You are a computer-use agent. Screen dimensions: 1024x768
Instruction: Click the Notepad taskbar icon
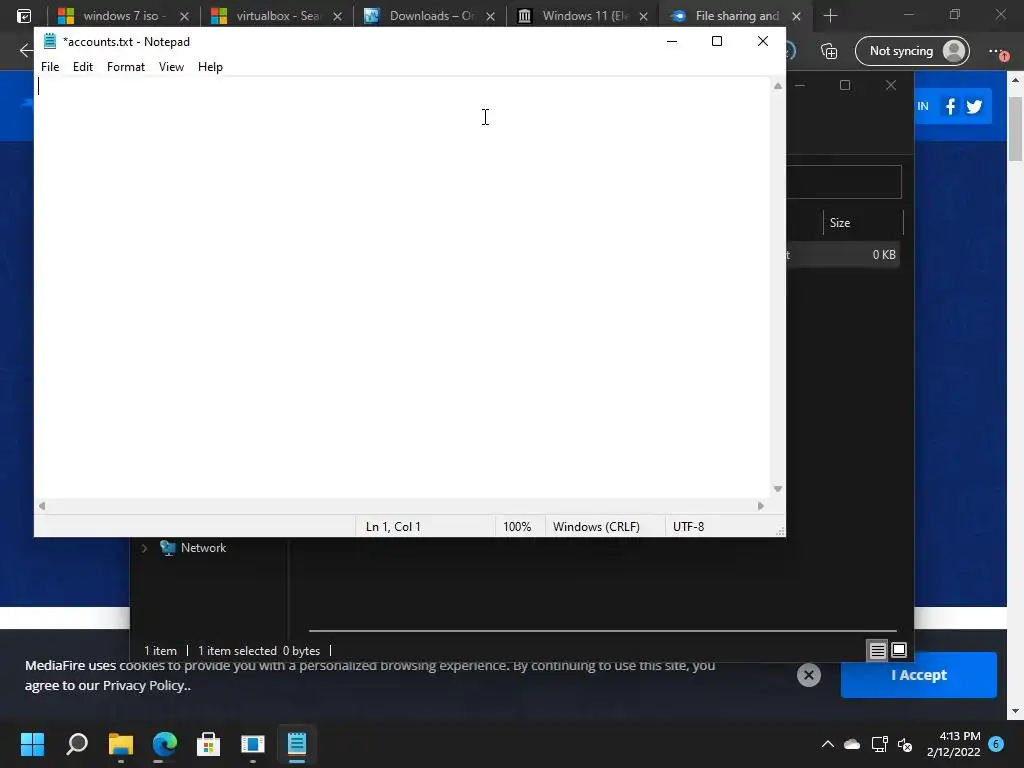click(x=296, y=744)
